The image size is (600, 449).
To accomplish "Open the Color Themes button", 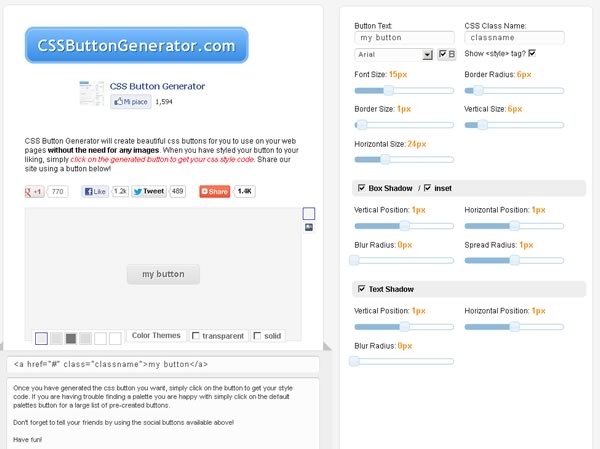I will click(x=156, y=336).
